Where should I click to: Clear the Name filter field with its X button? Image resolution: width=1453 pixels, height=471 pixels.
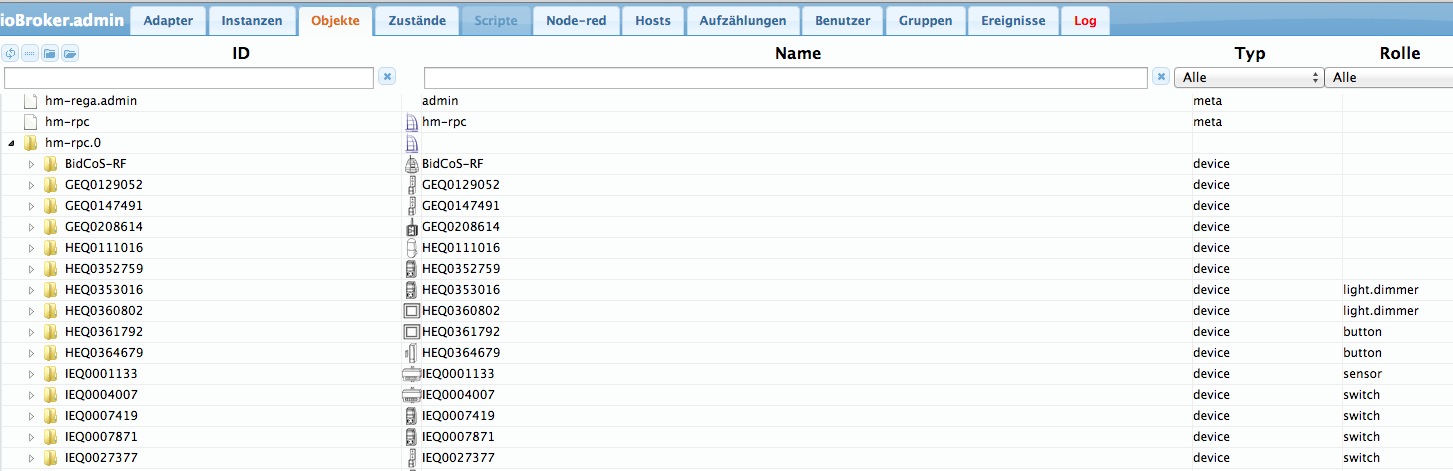pos(1161,76)
